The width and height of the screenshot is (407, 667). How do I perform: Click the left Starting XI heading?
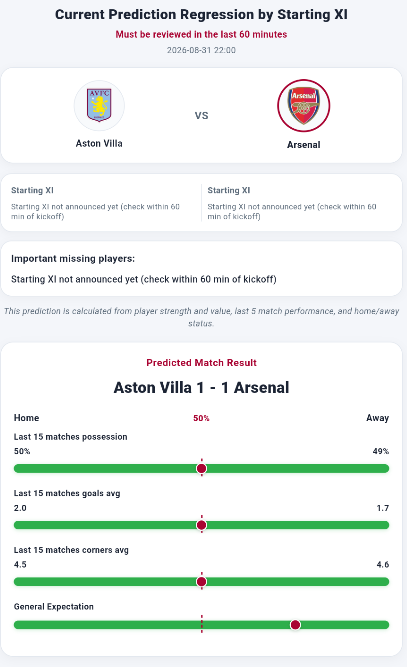32,190
